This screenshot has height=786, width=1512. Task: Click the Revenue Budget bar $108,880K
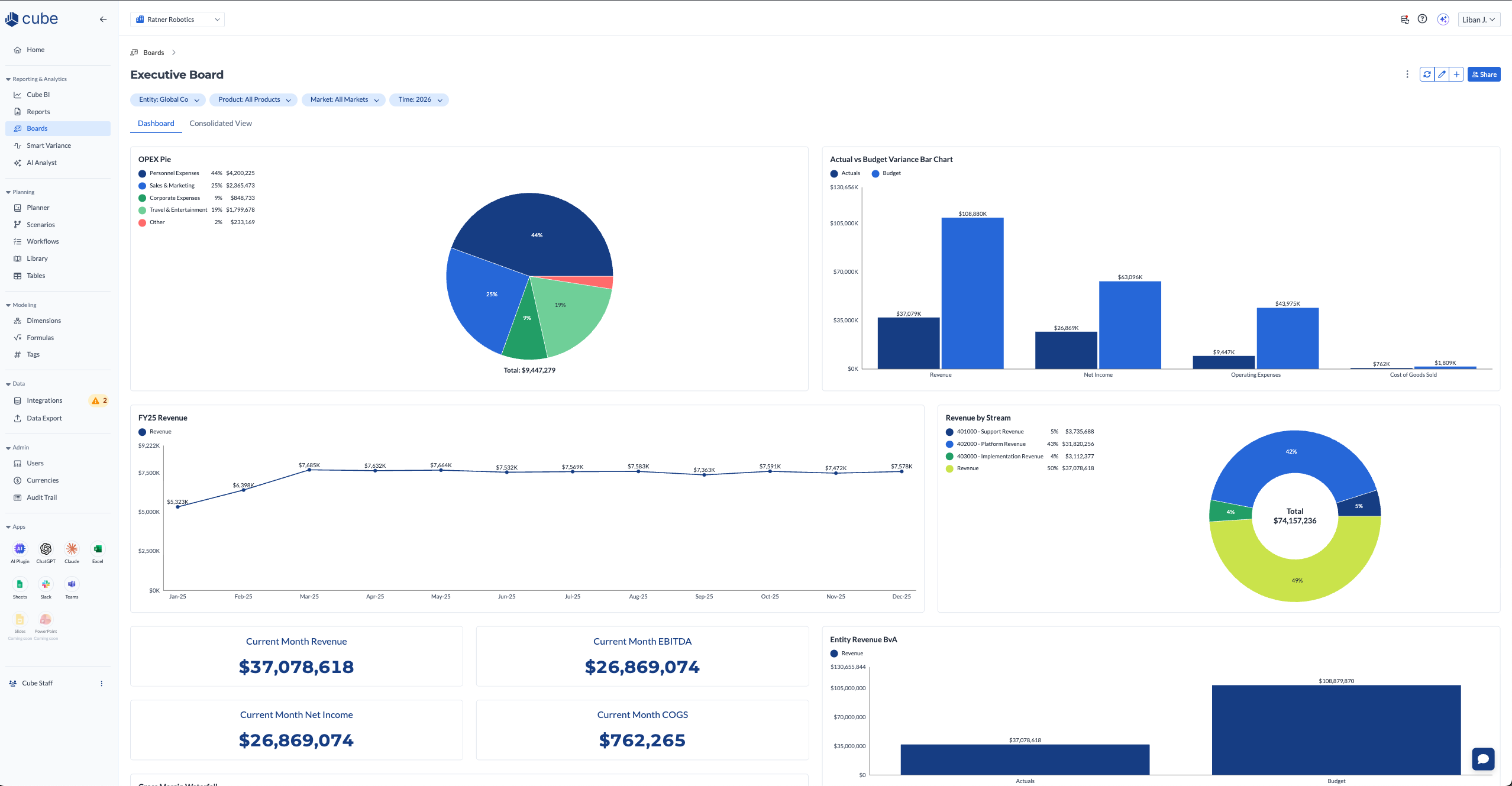[x=973, y=293]
